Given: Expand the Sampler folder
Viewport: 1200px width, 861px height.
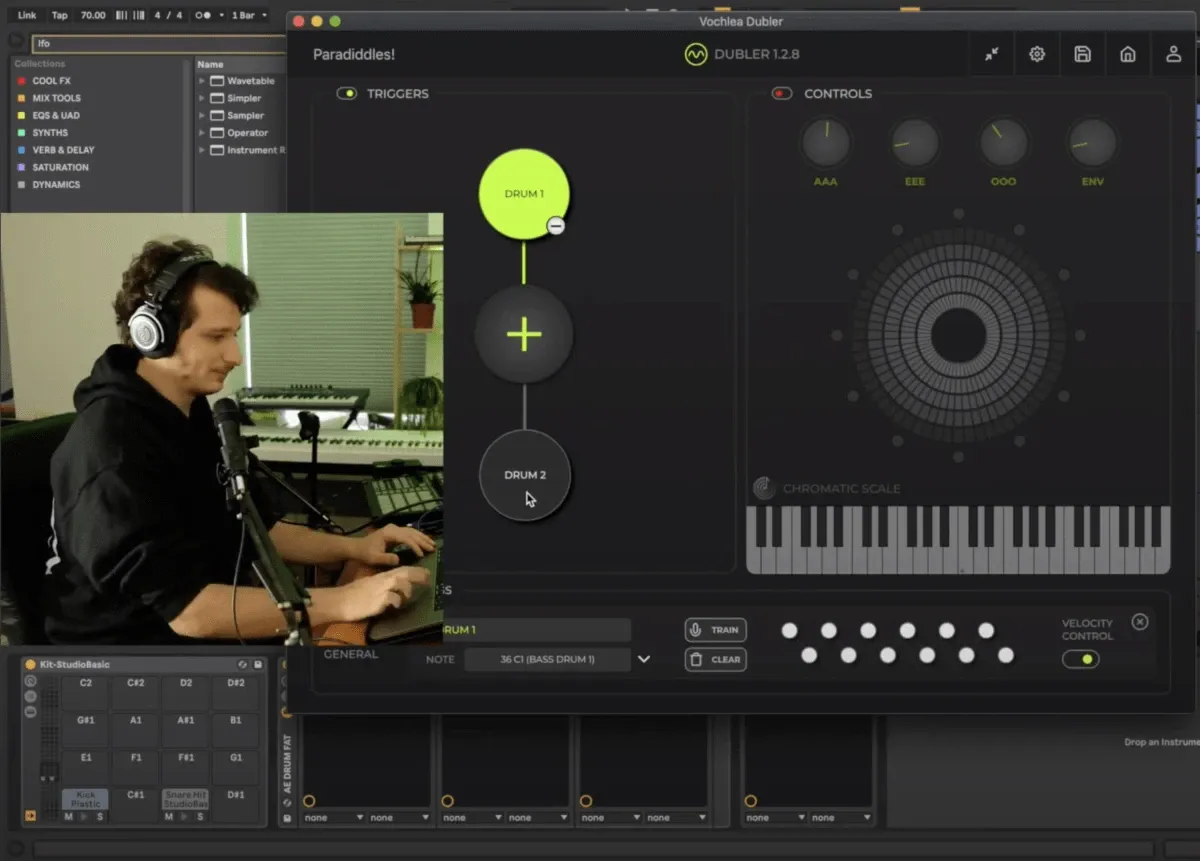Looking at the screenshot, I should pos(202,115).
